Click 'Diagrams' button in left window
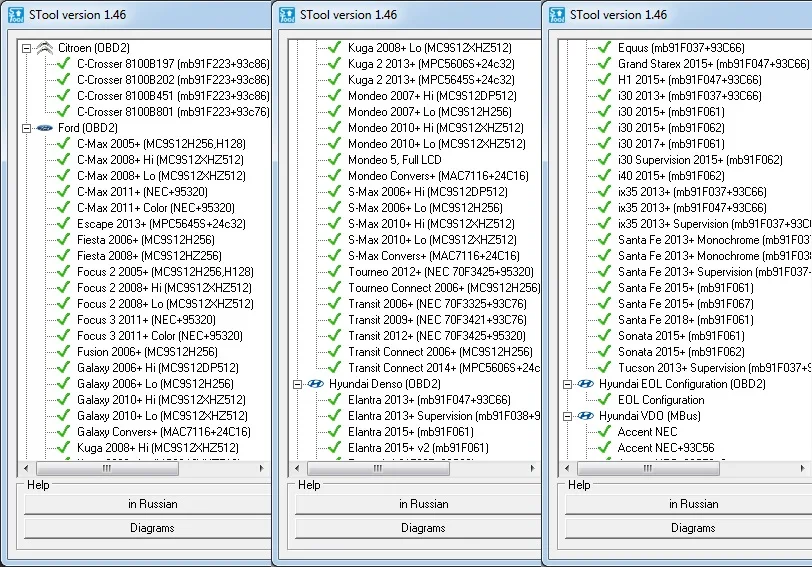 click(148, 528)
